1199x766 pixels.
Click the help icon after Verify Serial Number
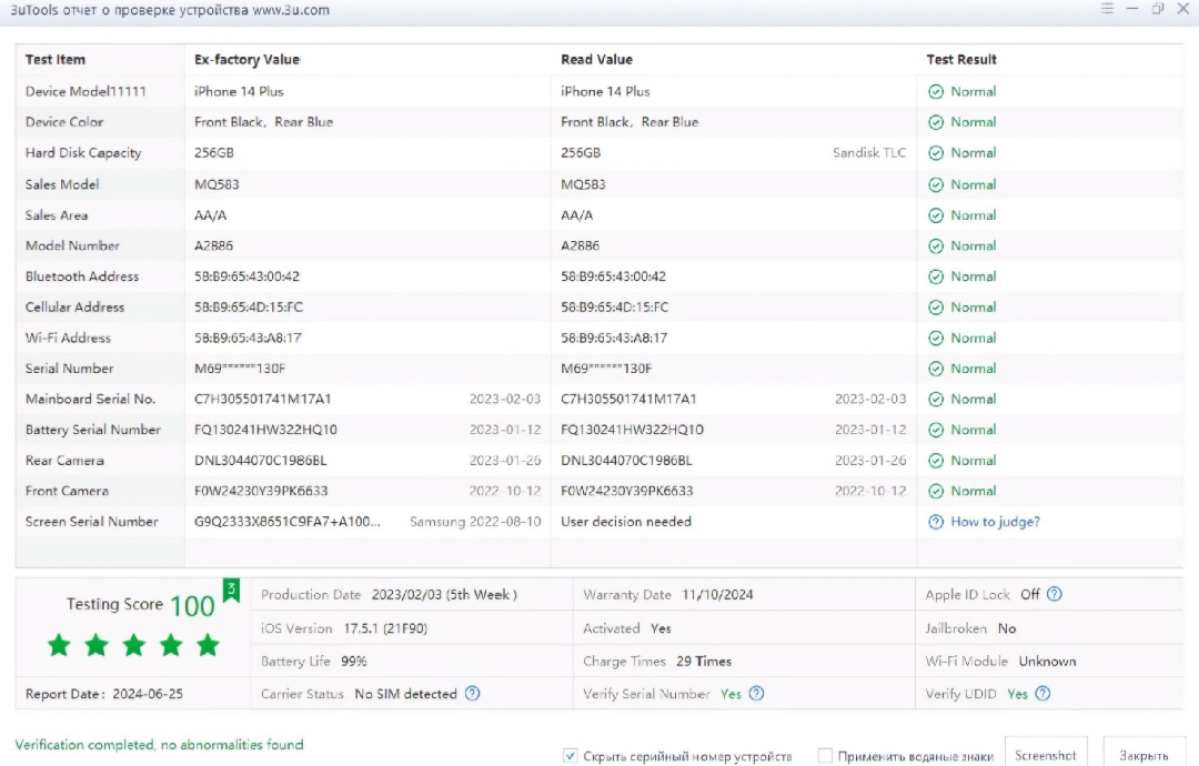(756, 693)
